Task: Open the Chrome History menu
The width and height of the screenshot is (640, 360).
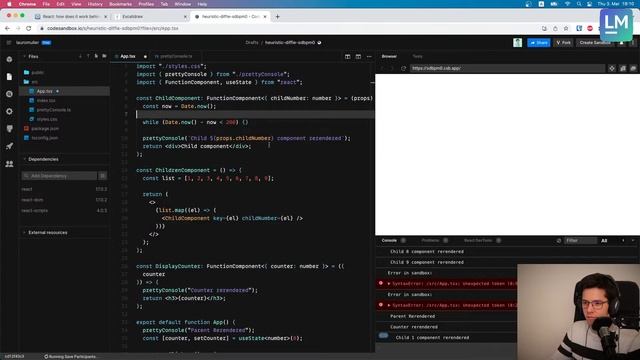Action: click(95, 4)
